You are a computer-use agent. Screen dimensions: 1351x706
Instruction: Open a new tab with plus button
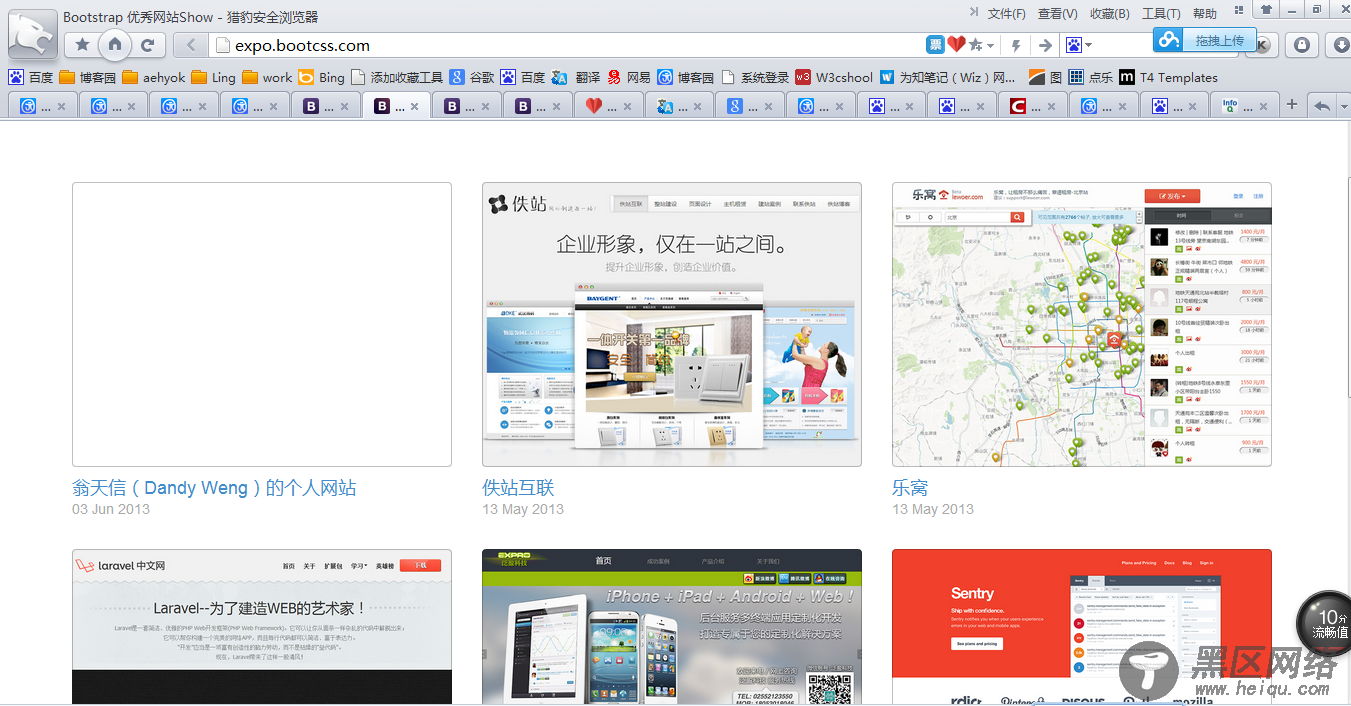tap(1292, 105)
